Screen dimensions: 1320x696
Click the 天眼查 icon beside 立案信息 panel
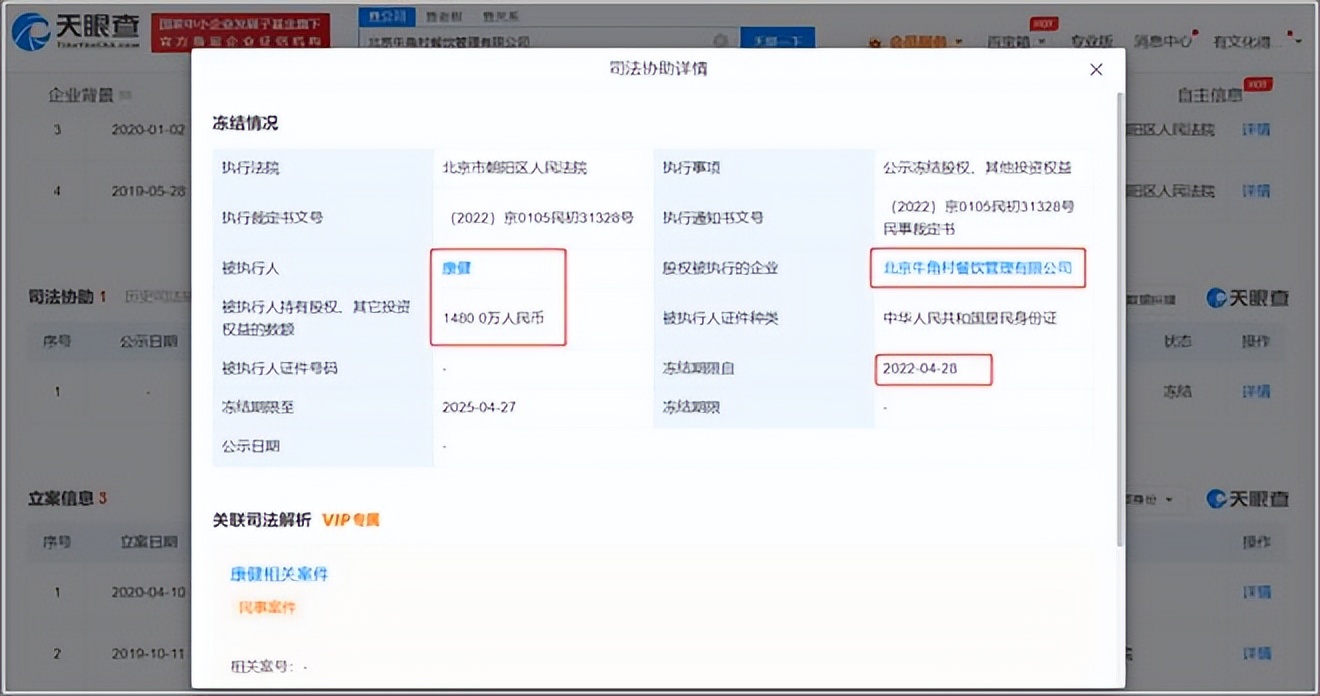pos(1216,498)
